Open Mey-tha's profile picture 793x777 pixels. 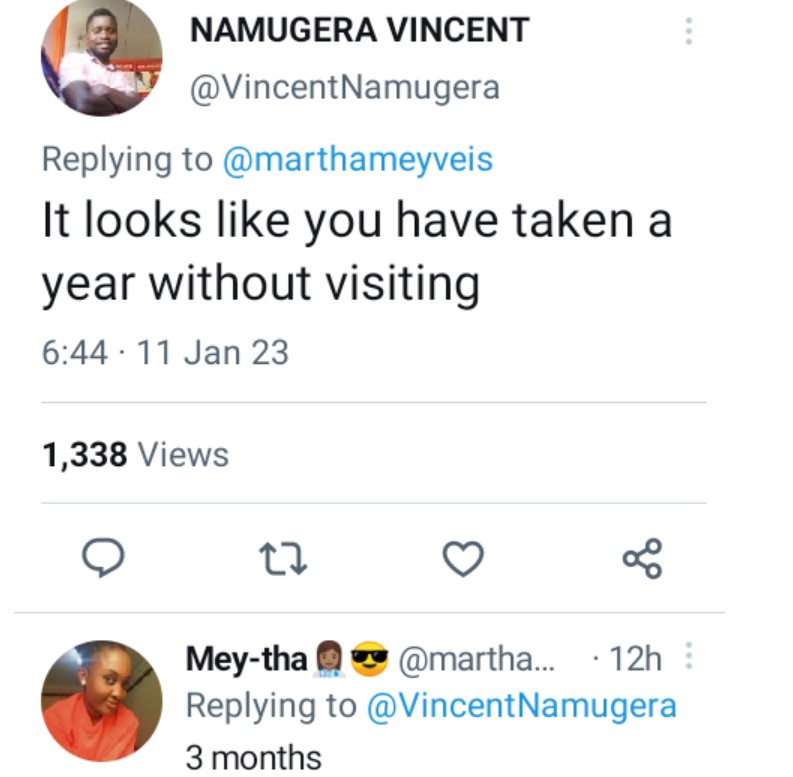coord(101,701)
